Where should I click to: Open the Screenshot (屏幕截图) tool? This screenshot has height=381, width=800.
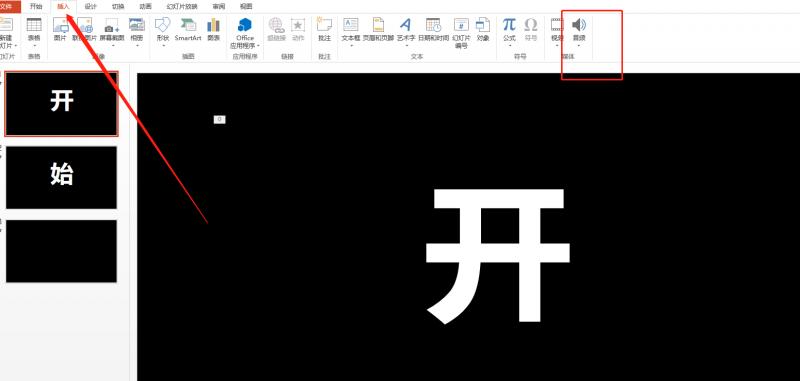(x=112, y=32)
